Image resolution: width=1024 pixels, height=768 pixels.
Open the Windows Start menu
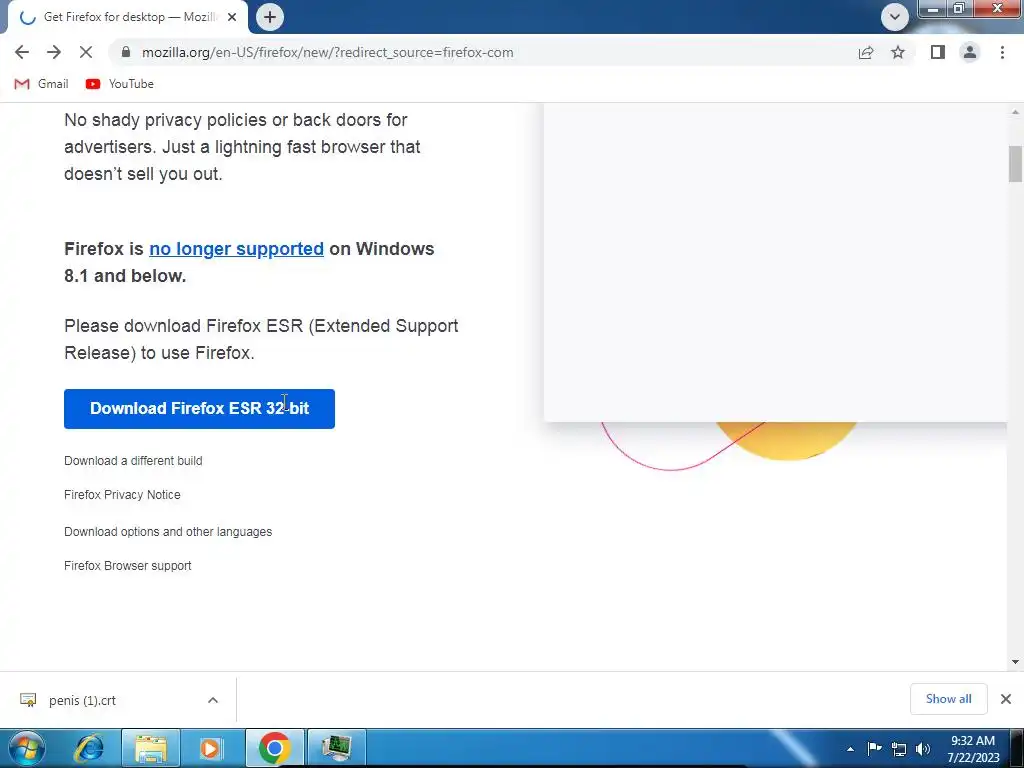[x=27, y=748]
